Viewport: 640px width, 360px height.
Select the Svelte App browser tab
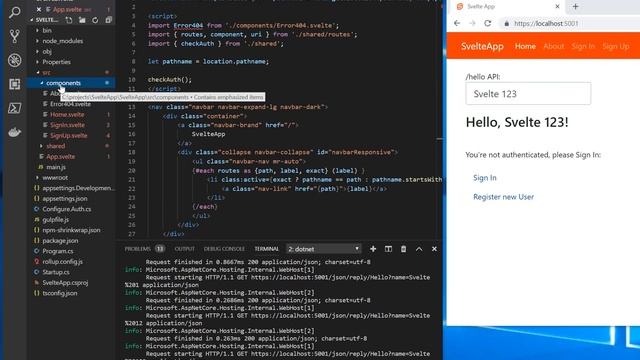point(507,7)
